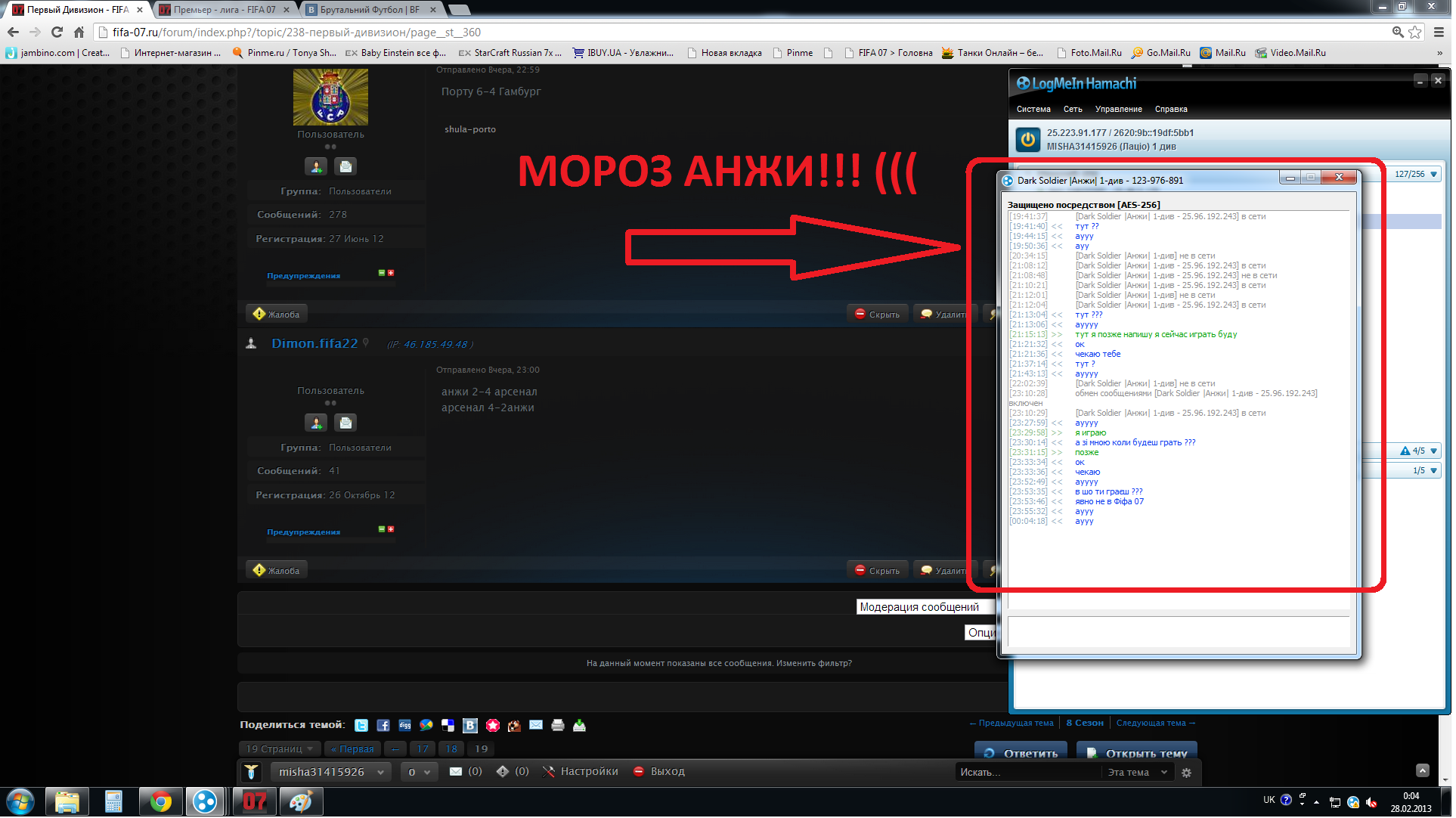Image resolution: width=1456 pixels, height=818 pixels.
Task: Add warning point for shula-porto (green plus)
Action: click(x=383, y=274)
